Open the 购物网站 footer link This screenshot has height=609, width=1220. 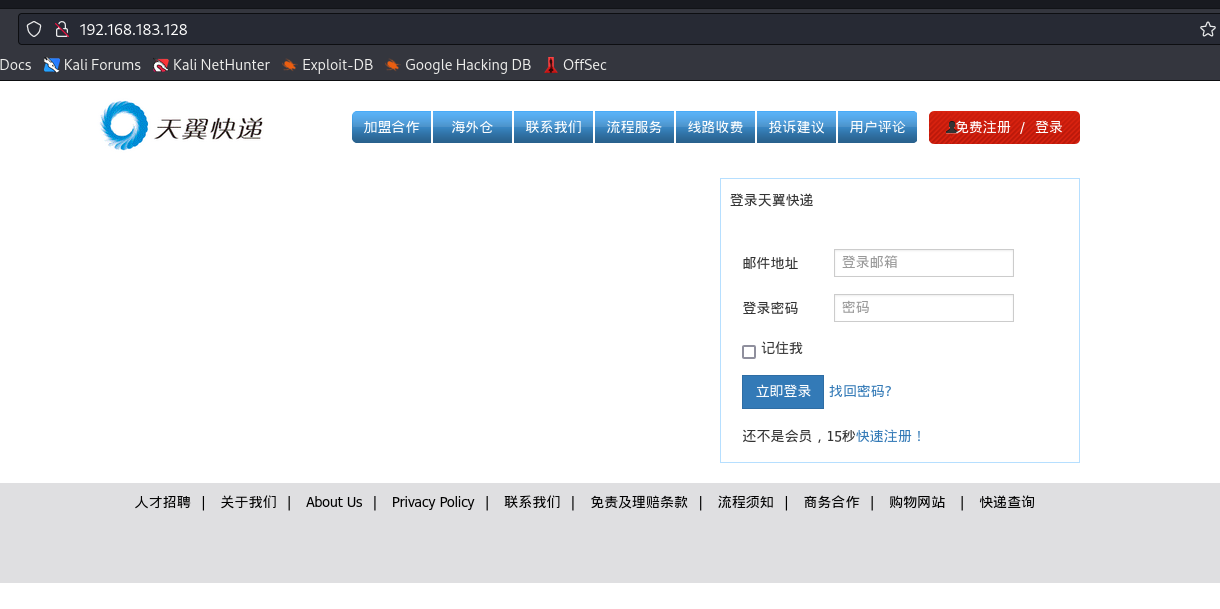coord(917,502)
